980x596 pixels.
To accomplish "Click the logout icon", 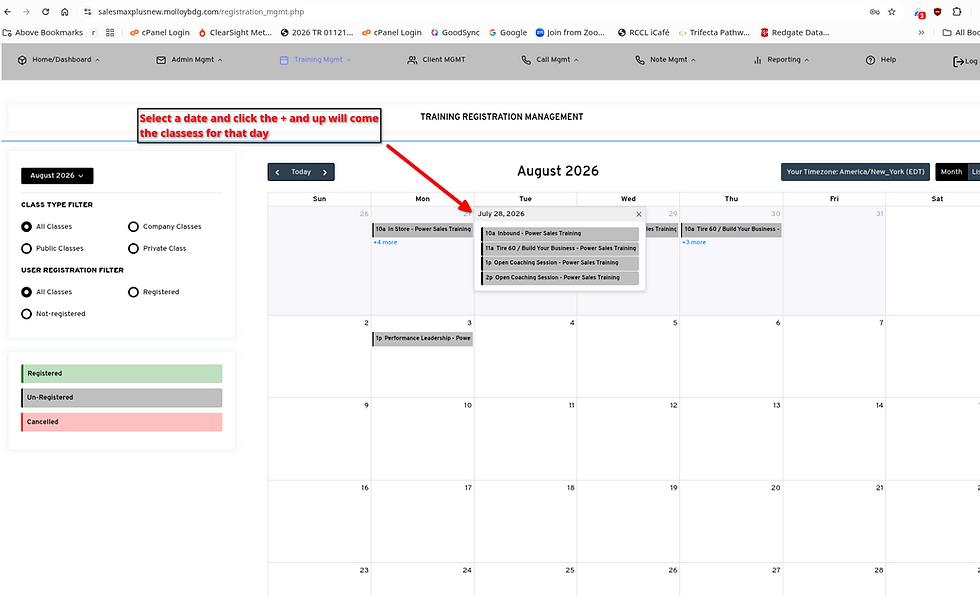I will (958, 61).
